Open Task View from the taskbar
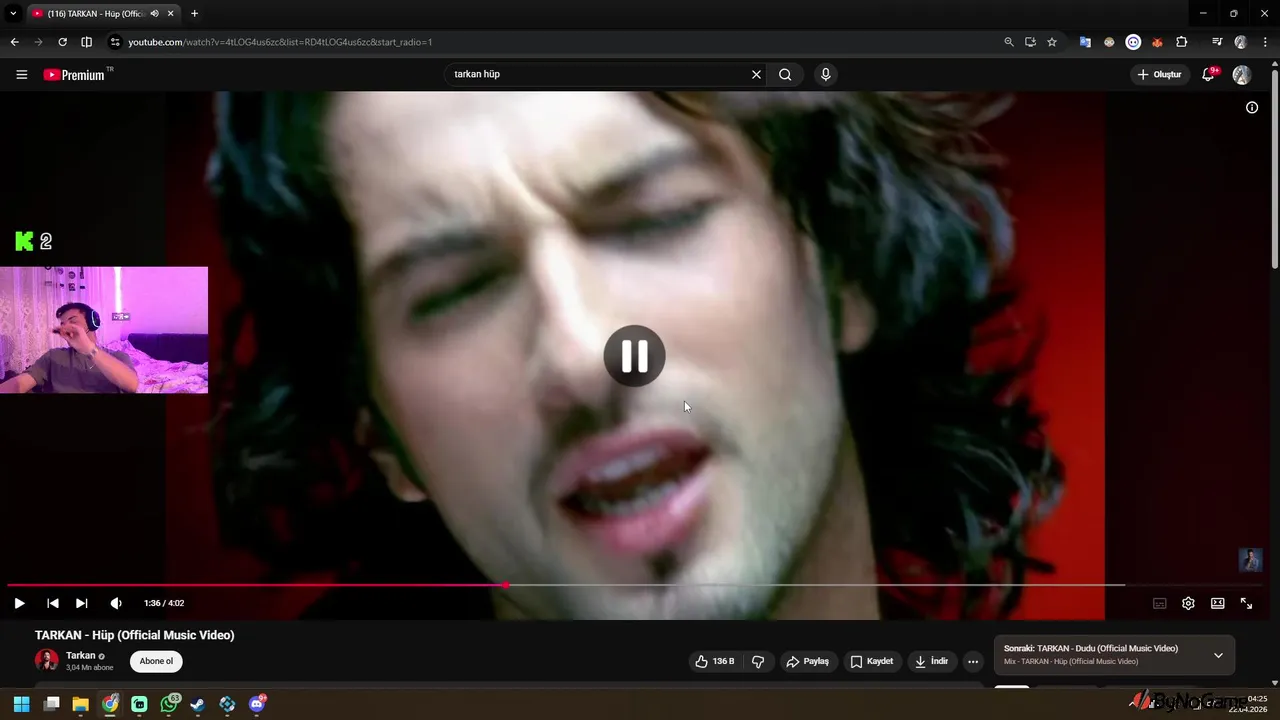 click(52, 704)
